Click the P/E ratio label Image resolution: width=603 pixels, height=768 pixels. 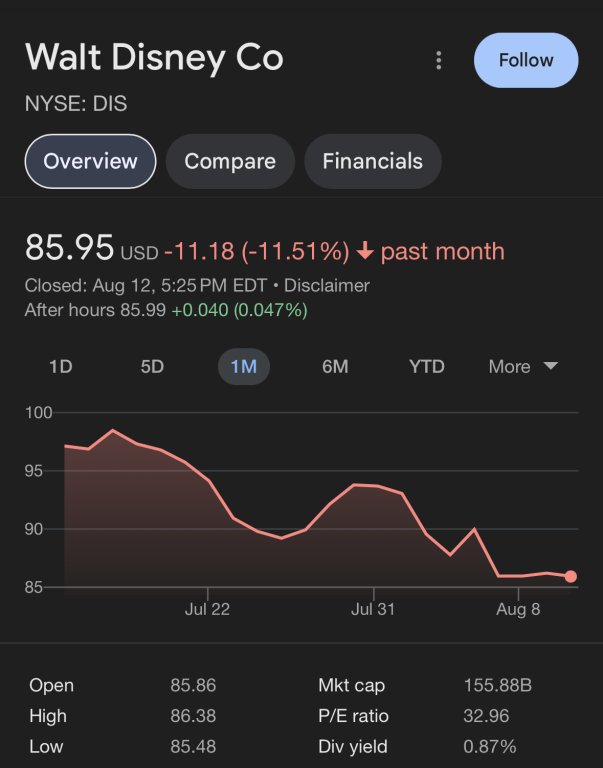[x=353, y=716]
